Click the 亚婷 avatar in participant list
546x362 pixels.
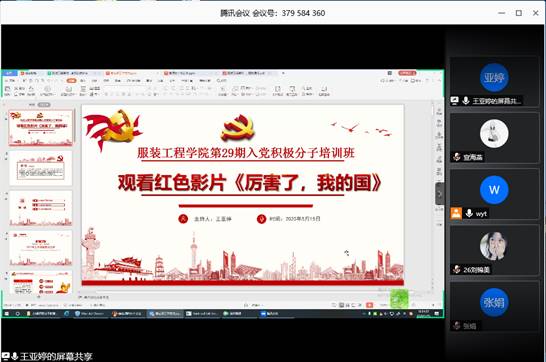494,77
